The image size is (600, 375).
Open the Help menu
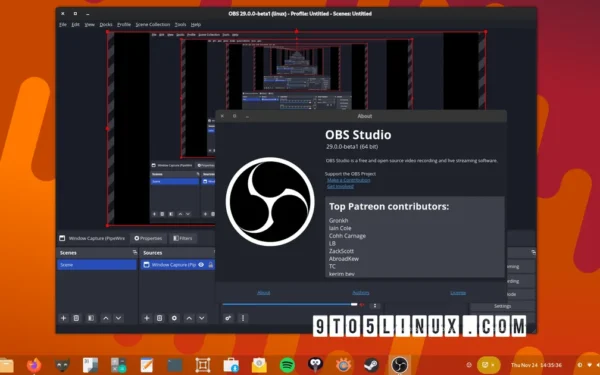pos(196,24)
